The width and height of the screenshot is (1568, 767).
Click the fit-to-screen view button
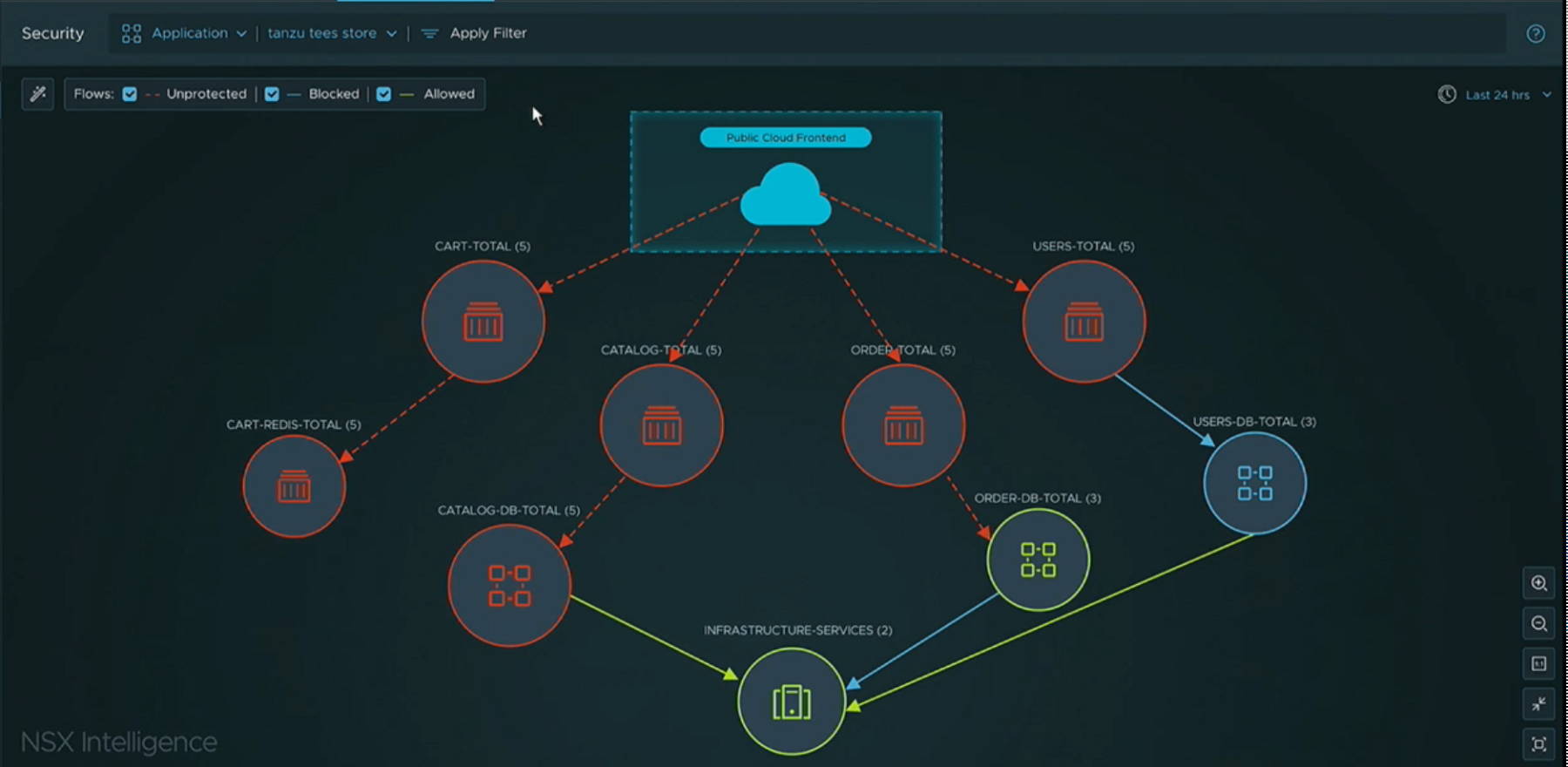(x=1539, y=743)
